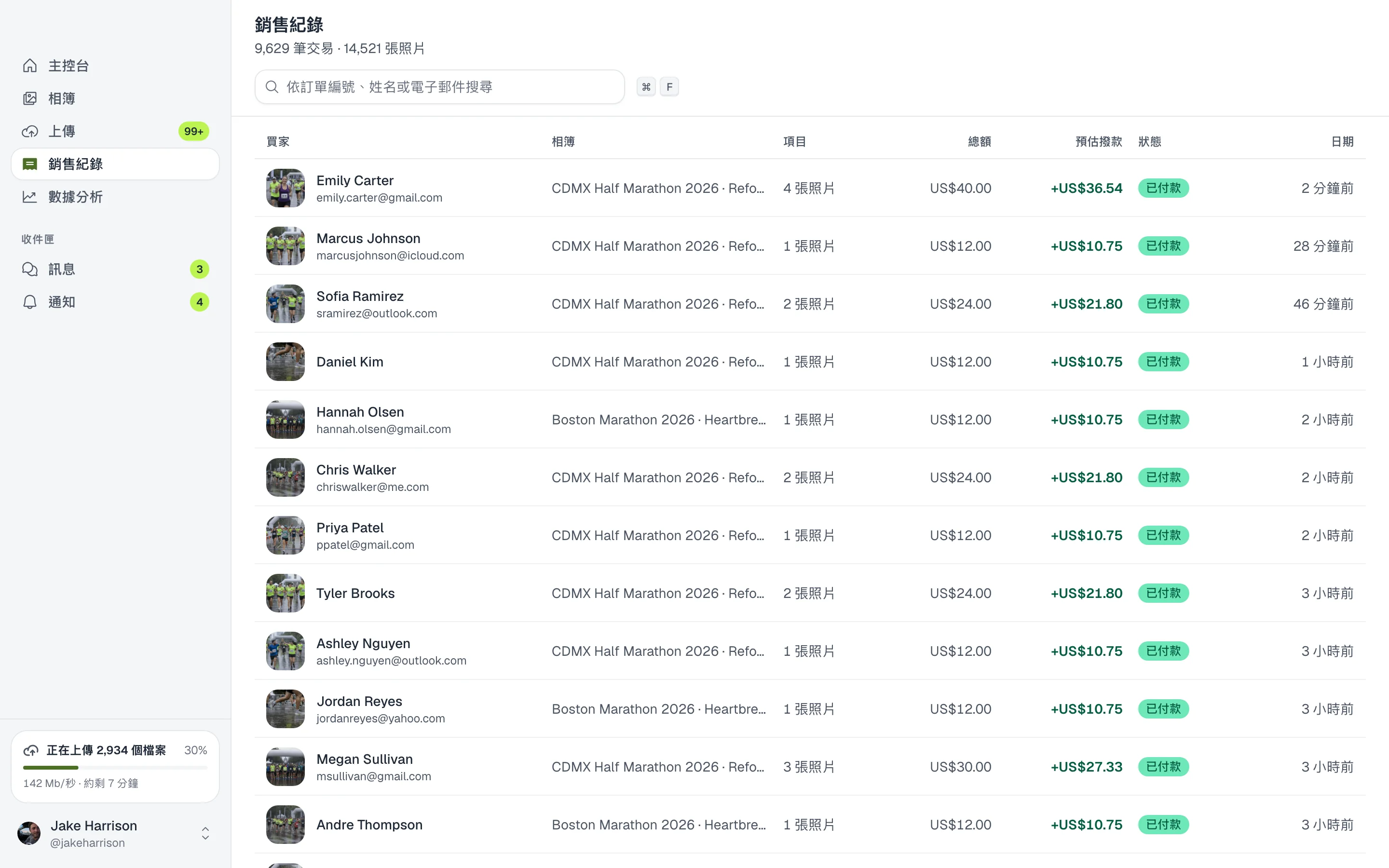
Task: Click Hannah Olsen's Boston Marathon album cell
Action: point(659,420)
